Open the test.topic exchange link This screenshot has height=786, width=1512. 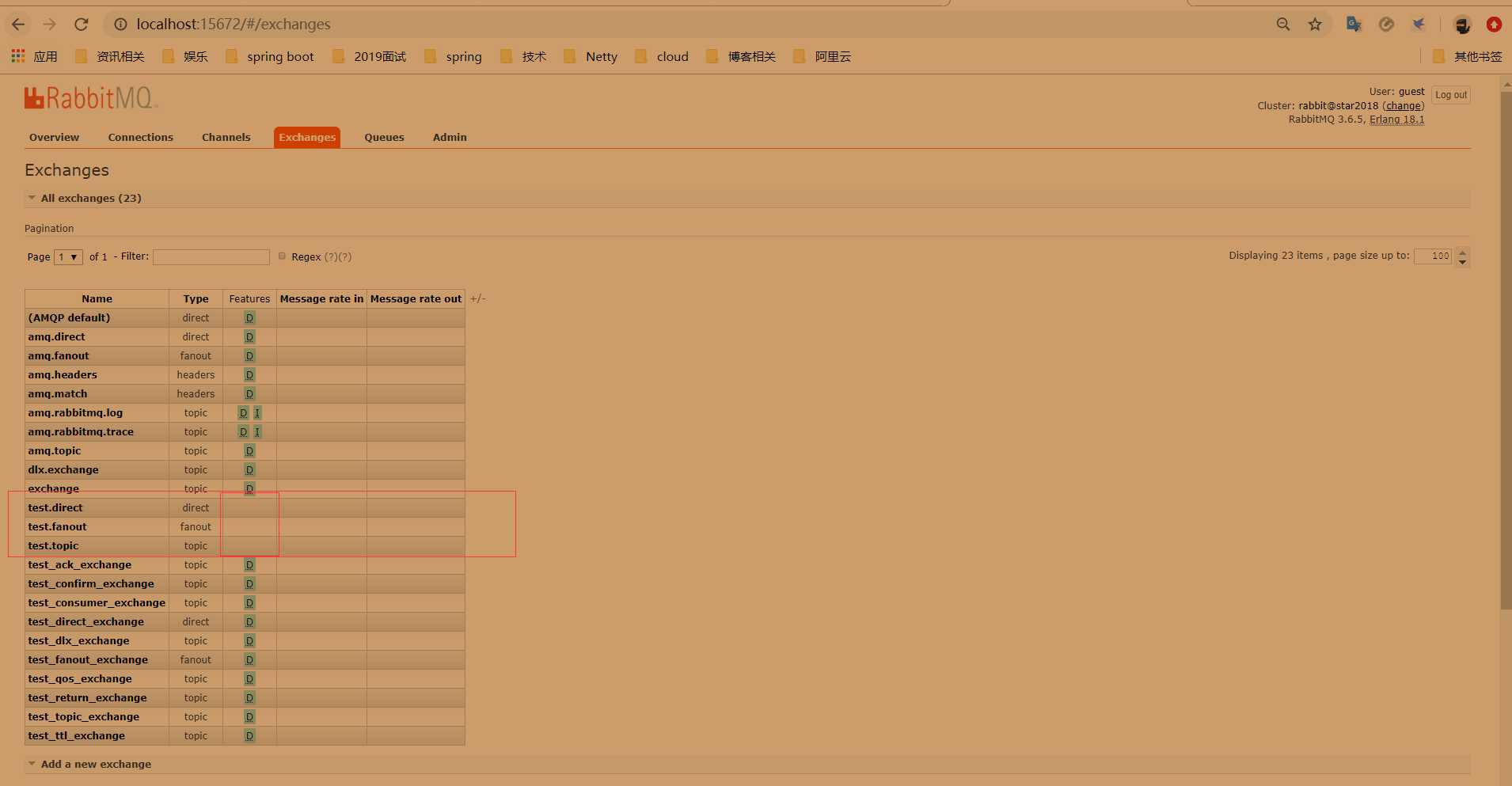click(x=53, y=546)
